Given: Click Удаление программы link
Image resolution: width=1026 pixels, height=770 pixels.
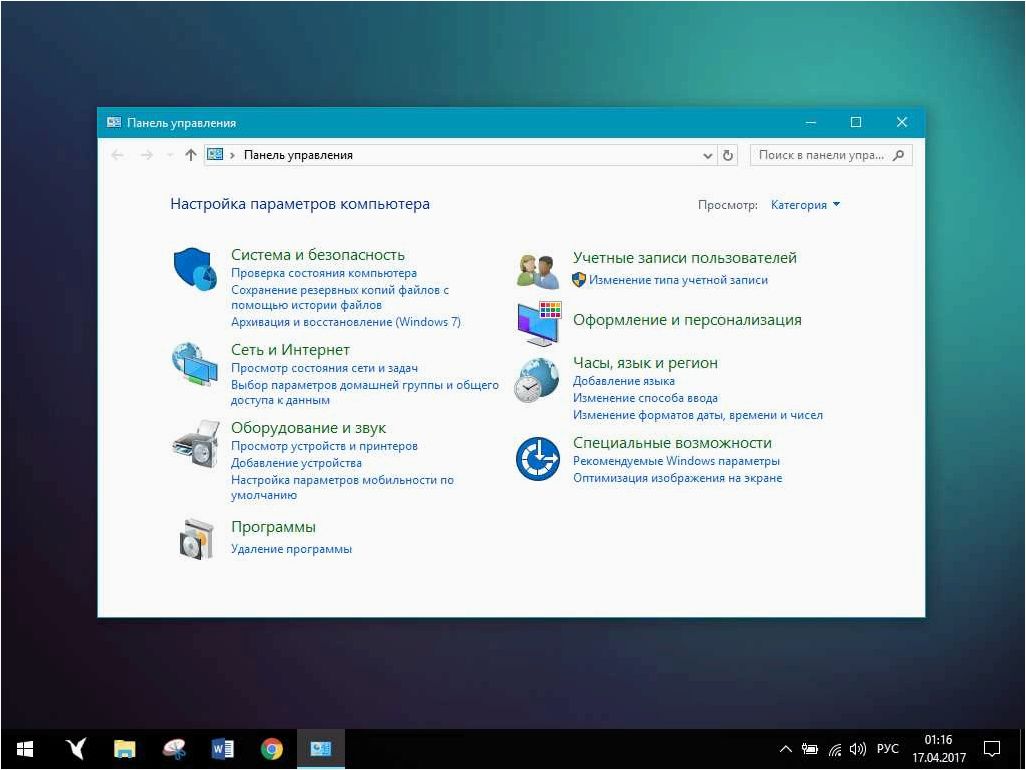Looking at the screenshot, I should [291, 549].
